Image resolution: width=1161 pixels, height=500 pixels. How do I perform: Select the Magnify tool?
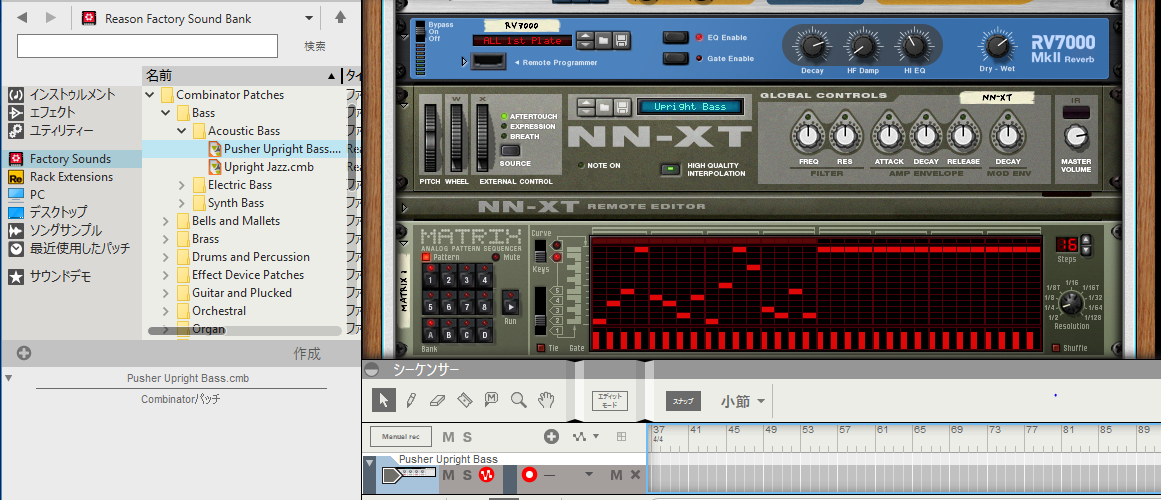click(x=518, y=400)
